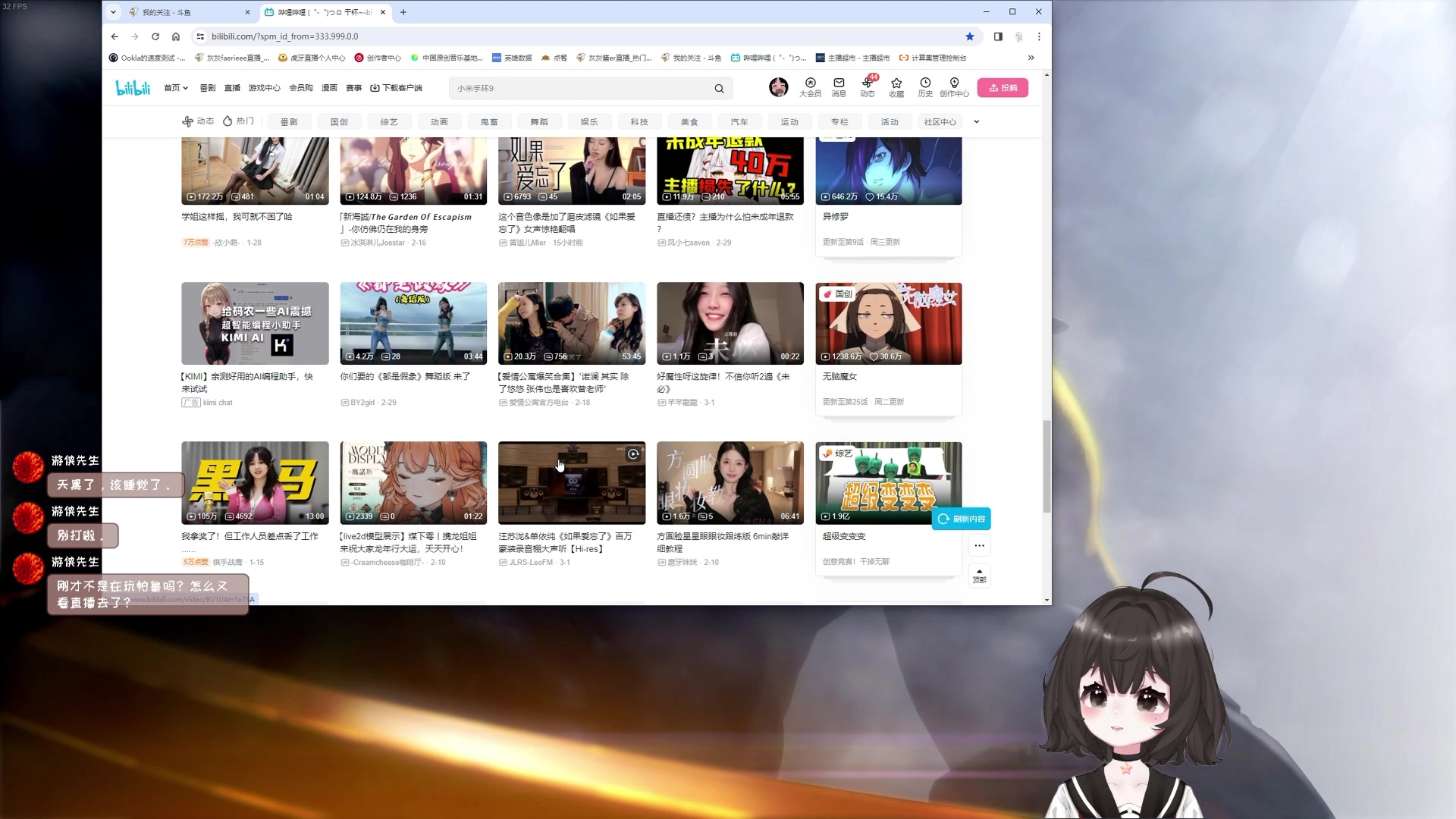Open the 方圆脸星星眼眼妆 video thumbnail
The height and width of the screenshot is (819, 1456).
pos(730,483)
